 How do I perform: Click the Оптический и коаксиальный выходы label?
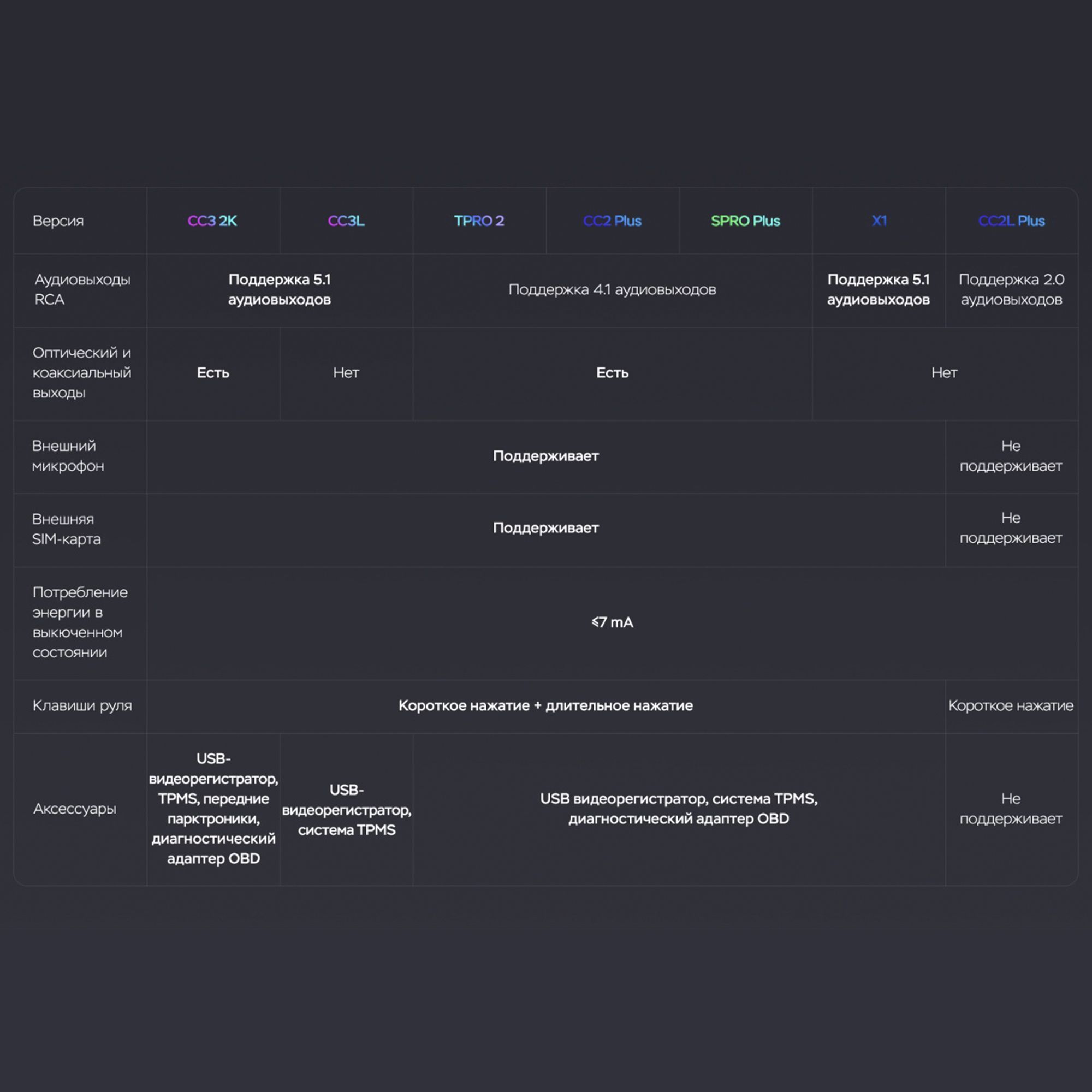tap(82, 373)
